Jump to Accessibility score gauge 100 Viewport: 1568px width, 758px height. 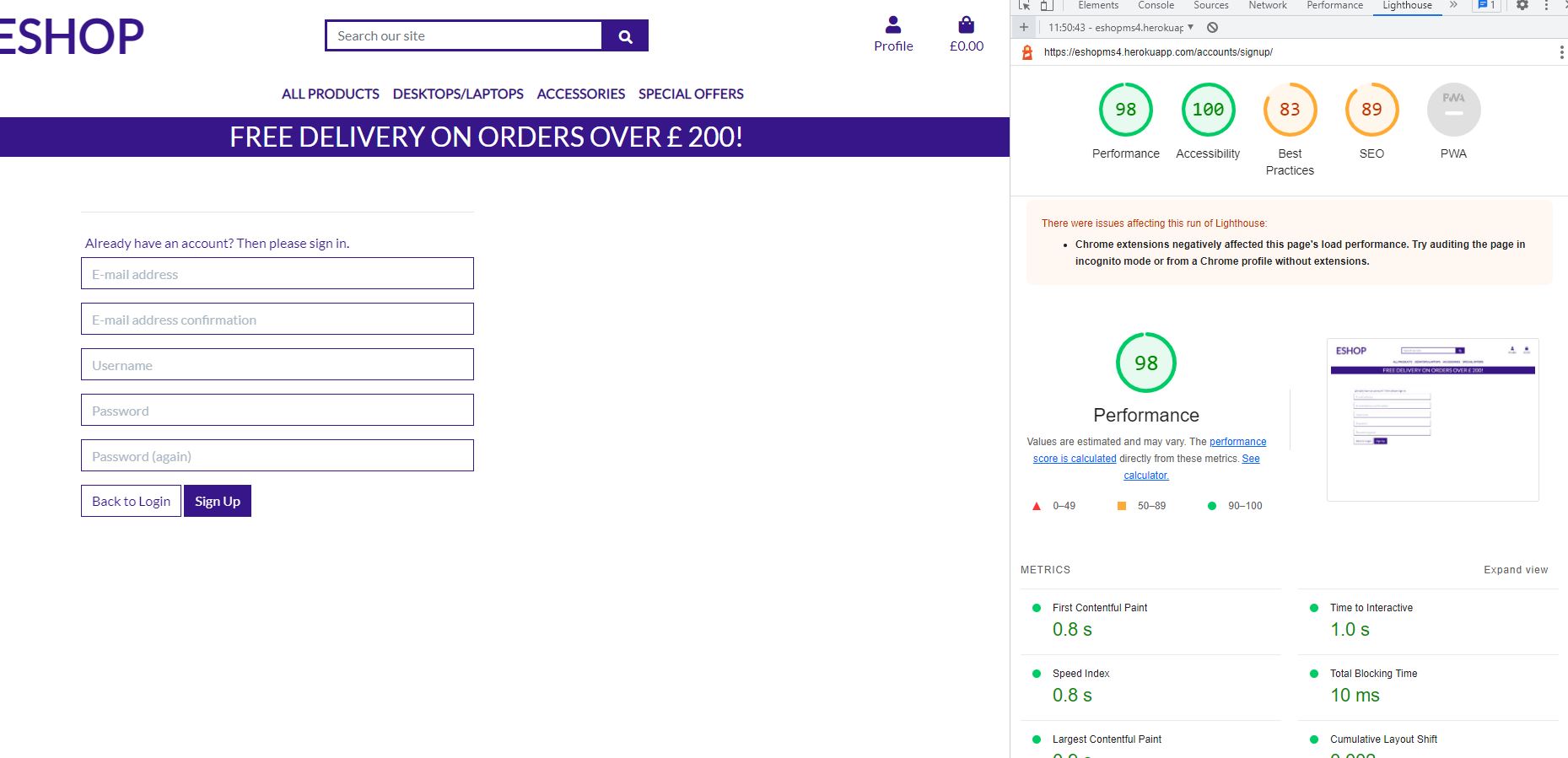pos(1208,110)
